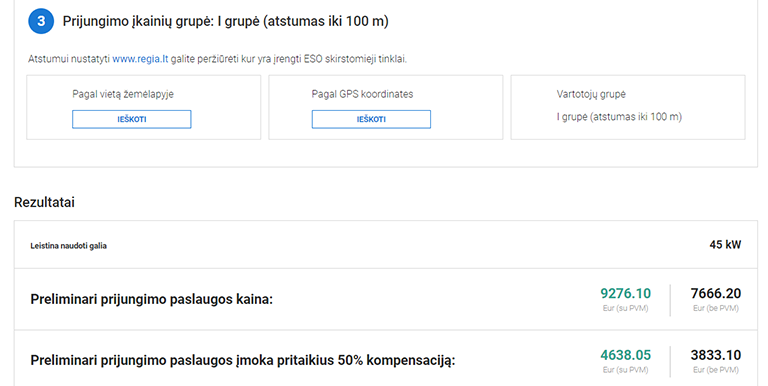Click the Vartotojų grupė label
The image size is (768, 386).
click(591, 94)
